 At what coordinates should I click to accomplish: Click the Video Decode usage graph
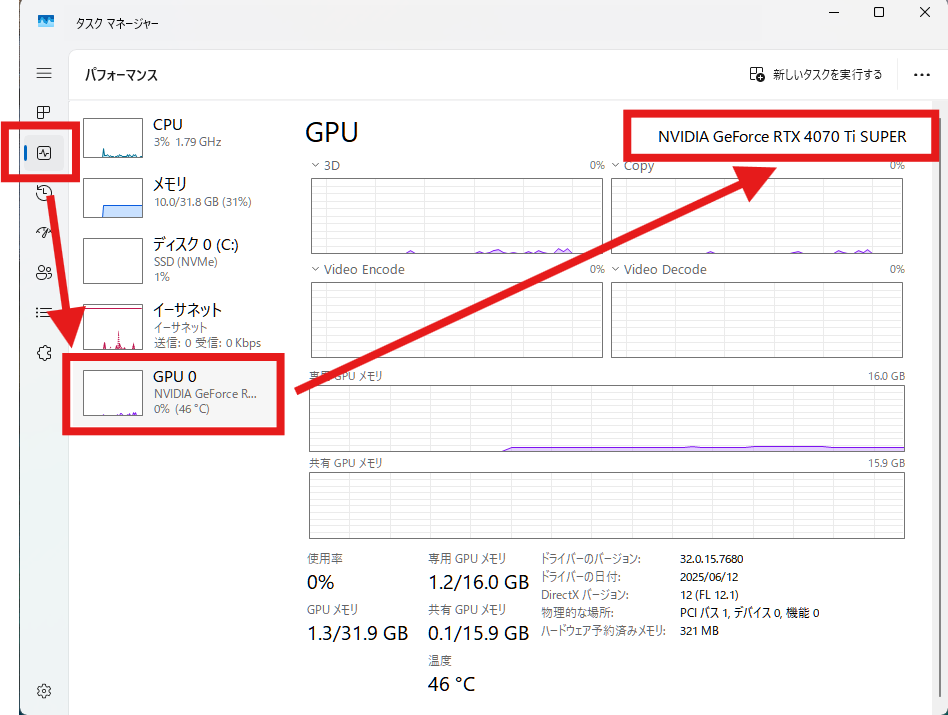[757, 320]
